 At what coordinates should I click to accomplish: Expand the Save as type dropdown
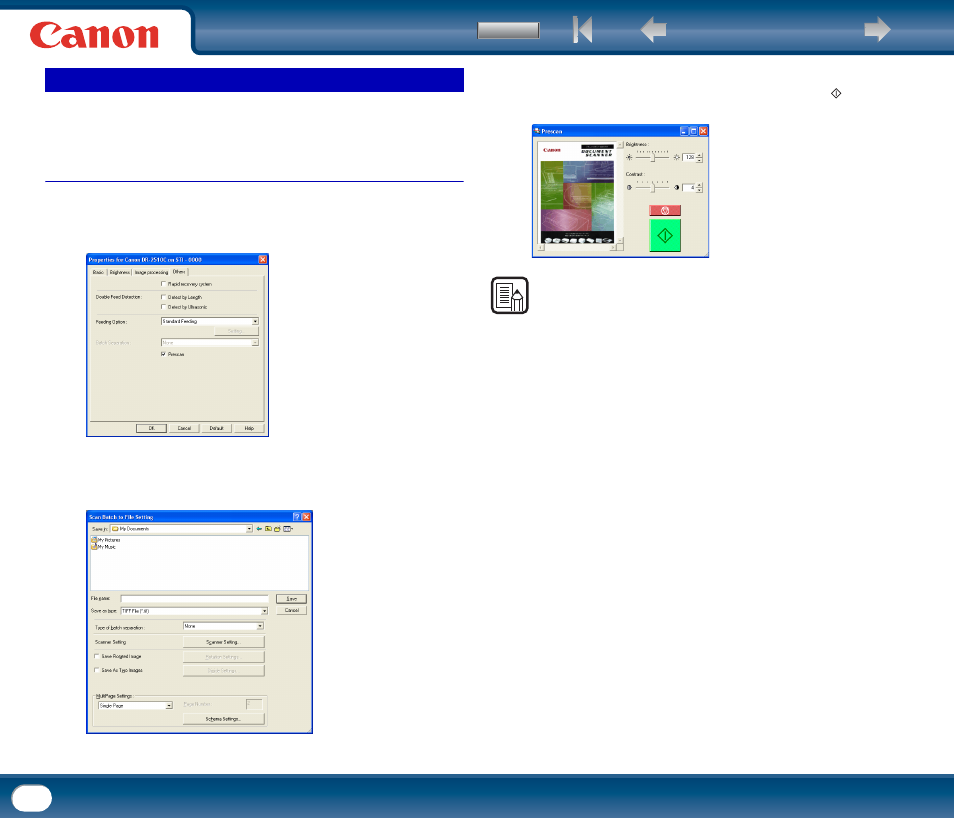click(194, 610)
